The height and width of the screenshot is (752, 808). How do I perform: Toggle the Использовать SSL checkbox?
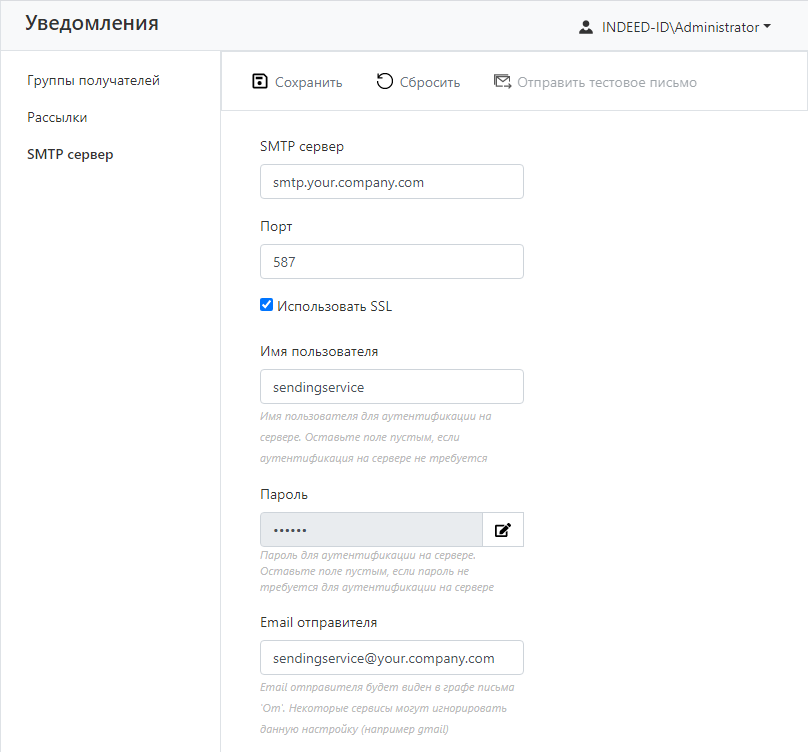267,305
